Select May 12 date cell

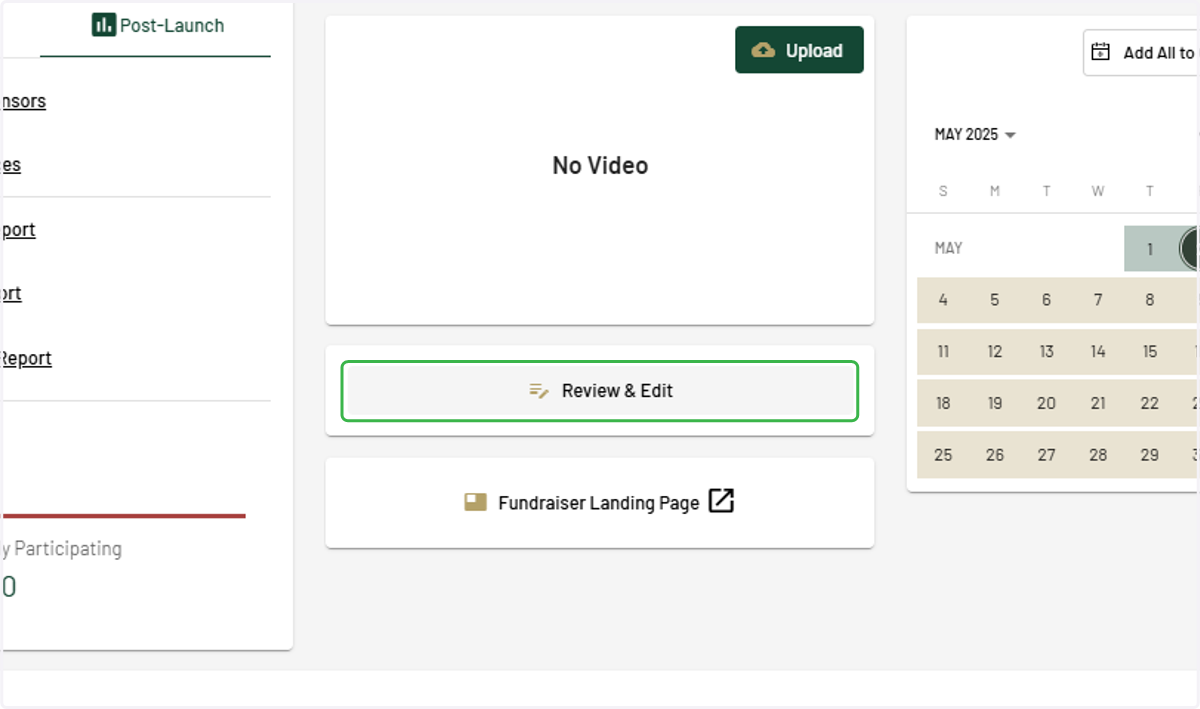pos(995,352)
